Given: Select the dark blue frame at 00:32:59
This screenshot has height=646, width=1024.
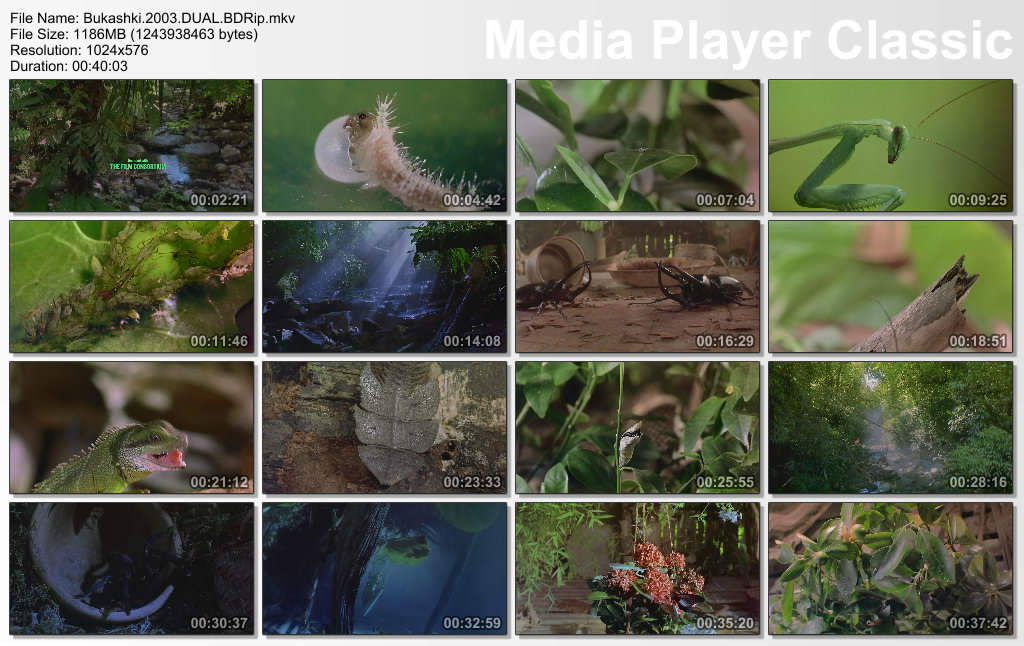Looking at the screenshot, I should click(x=384, y=569).
